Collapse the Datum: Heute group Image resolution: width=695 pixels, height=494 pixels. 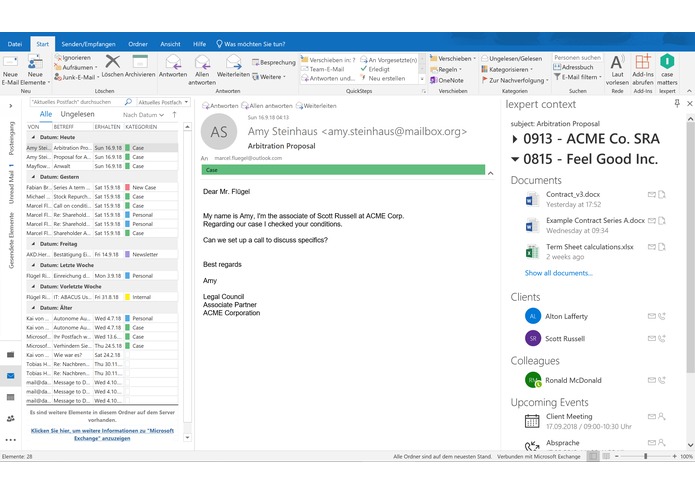pos(33,137)
